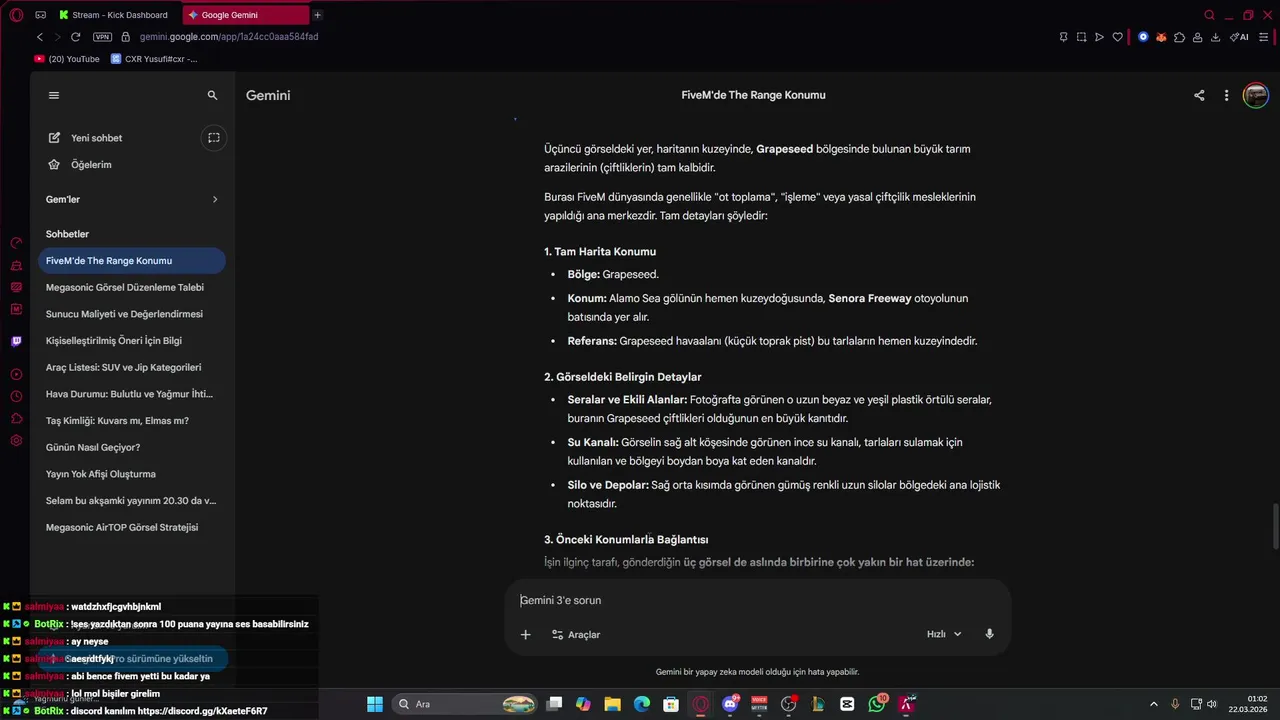Focus the Gemini 3'e sorun prompt field
The image size is (1280, 720).
click(758, 600)
